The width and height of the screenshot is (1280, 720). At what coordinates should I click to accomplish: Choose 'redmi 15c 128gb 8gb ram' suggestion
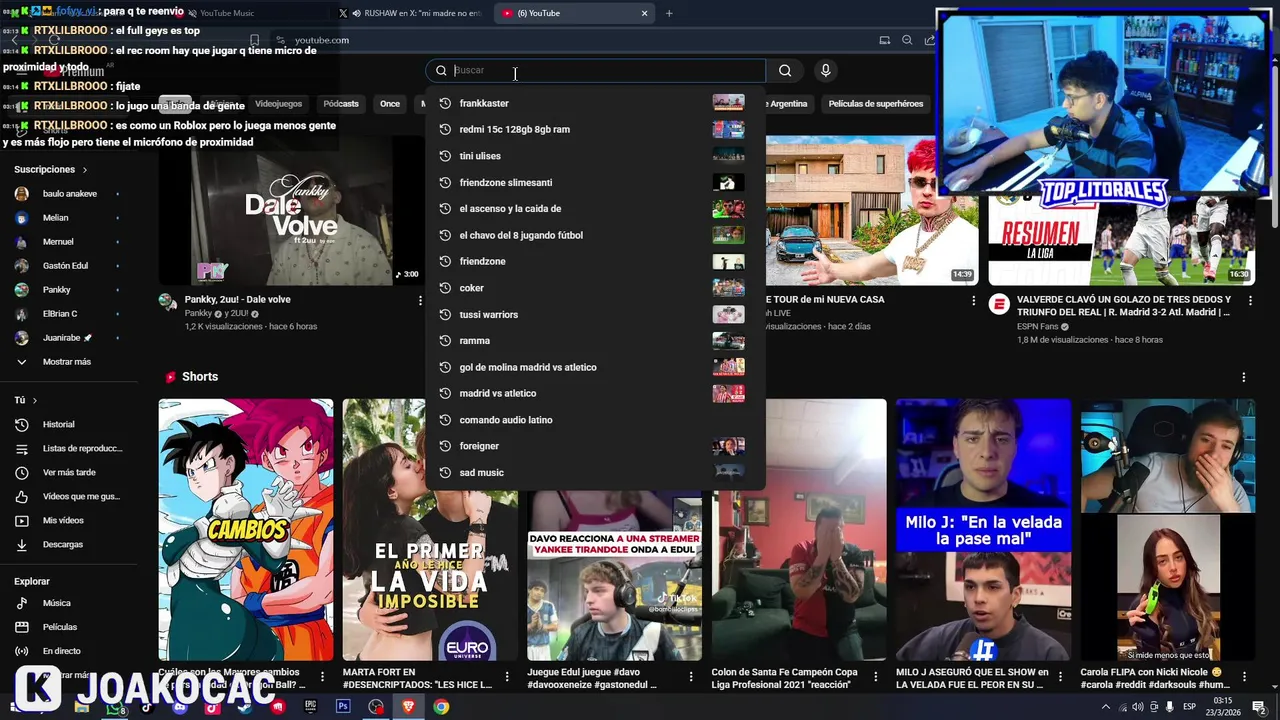click(595, 129)
